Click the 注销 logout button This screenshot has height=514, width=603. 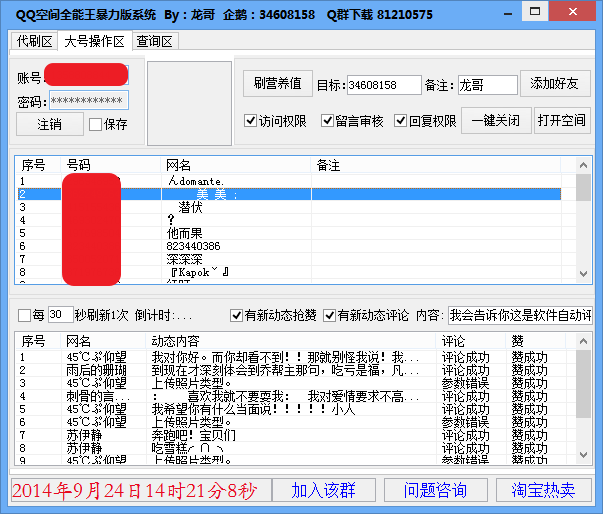(50, 124)
